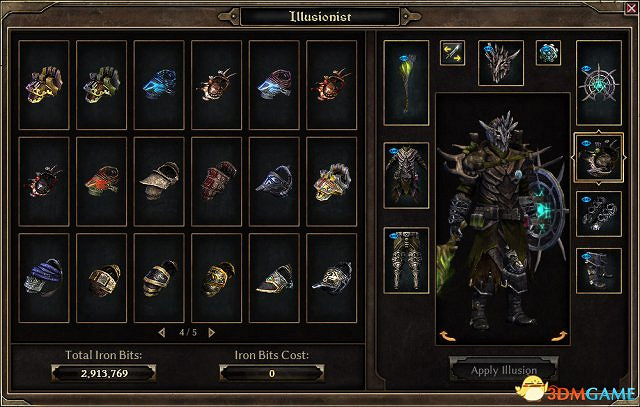Click the Apply Illusion button
This screenshot has height=407, width=640.
[504, 370]
